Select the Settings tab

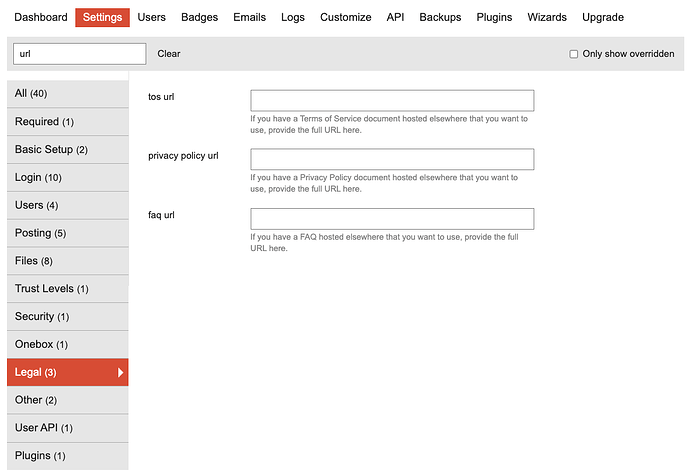[x=102, y=17]
